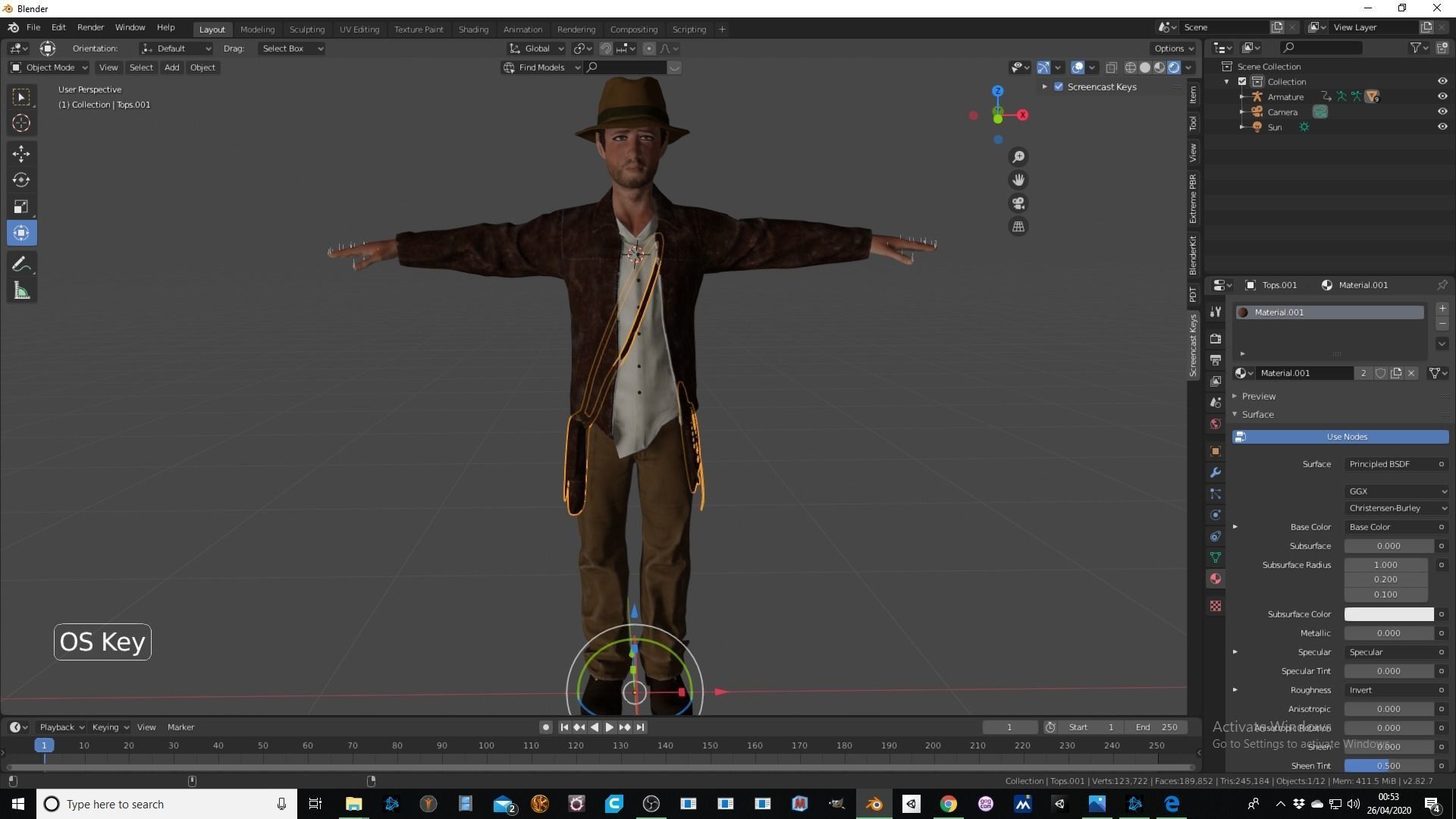1456x819 pixels.
Task: Open the Modifier wrench properties tab
Action: [x=1216, y=472]
